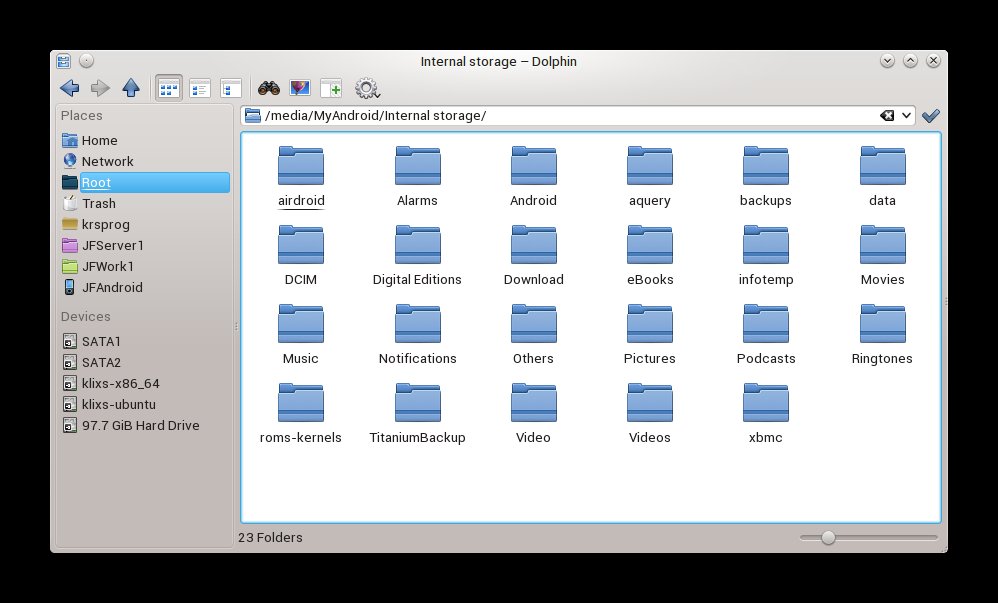998x603 pixels.
Task: Open the Control gear menu
Action: [x=367, y=88]
